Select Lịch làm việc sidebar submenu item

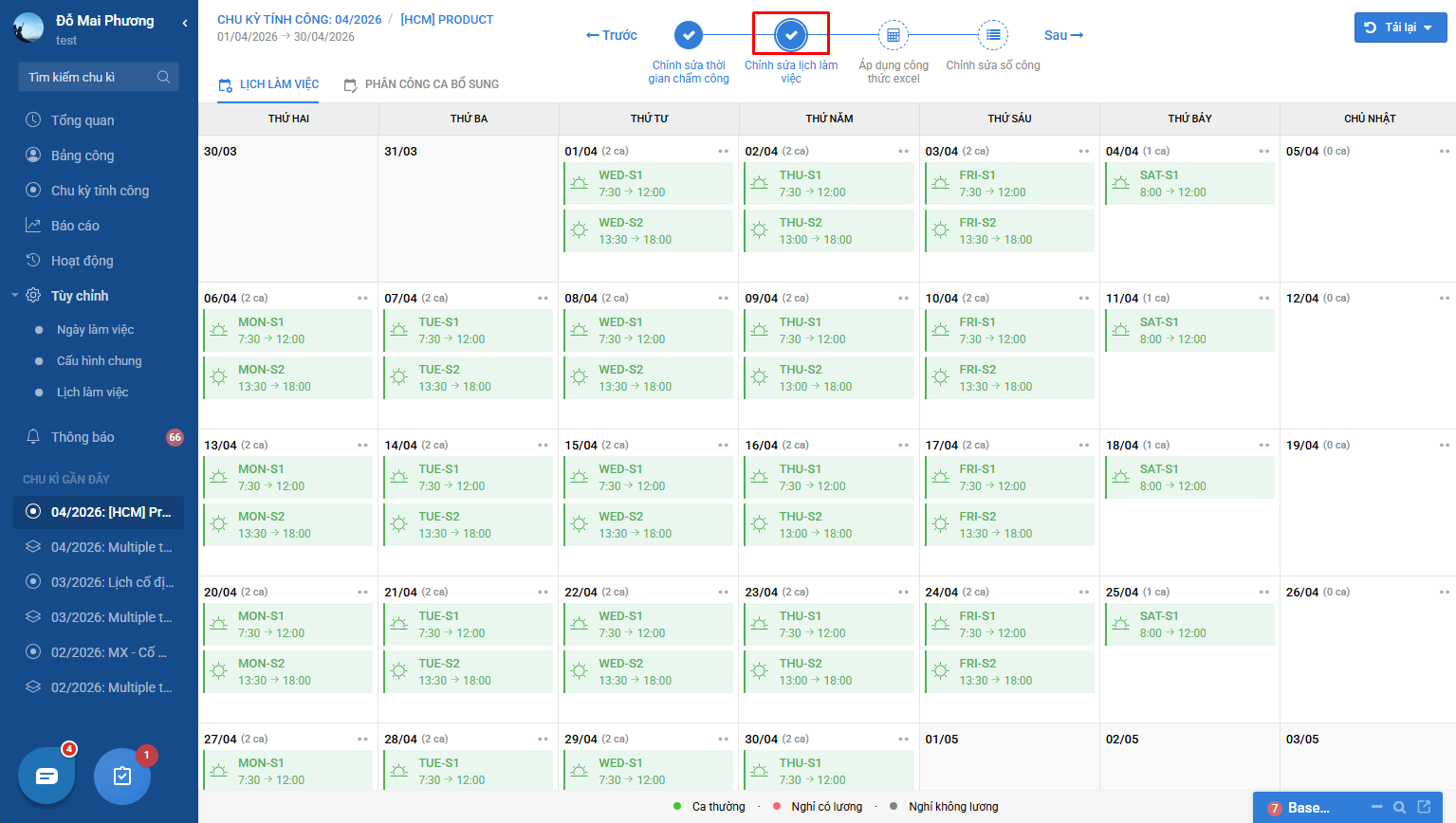(92, 393)
